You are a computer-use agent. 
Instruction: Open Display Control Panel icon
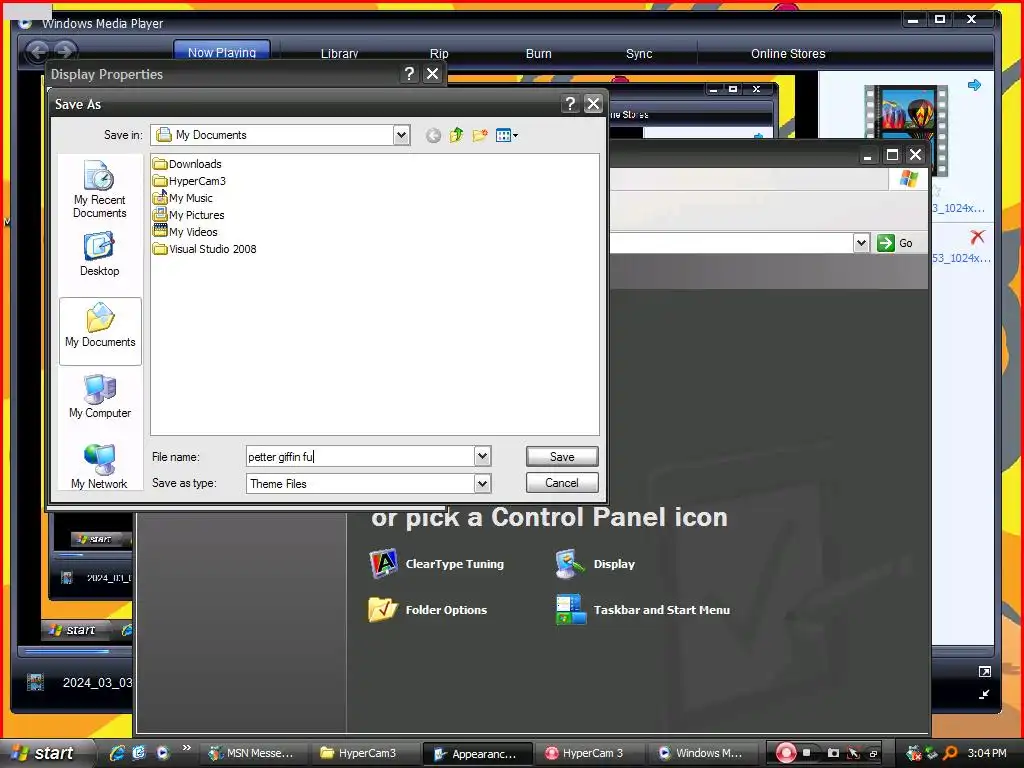(595, 564)
